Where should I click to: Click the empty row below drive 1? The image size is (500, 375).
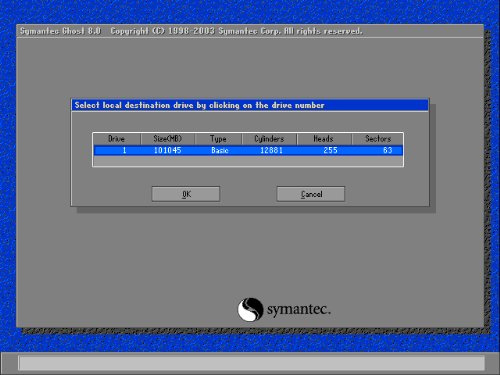[x=248, y=161]
